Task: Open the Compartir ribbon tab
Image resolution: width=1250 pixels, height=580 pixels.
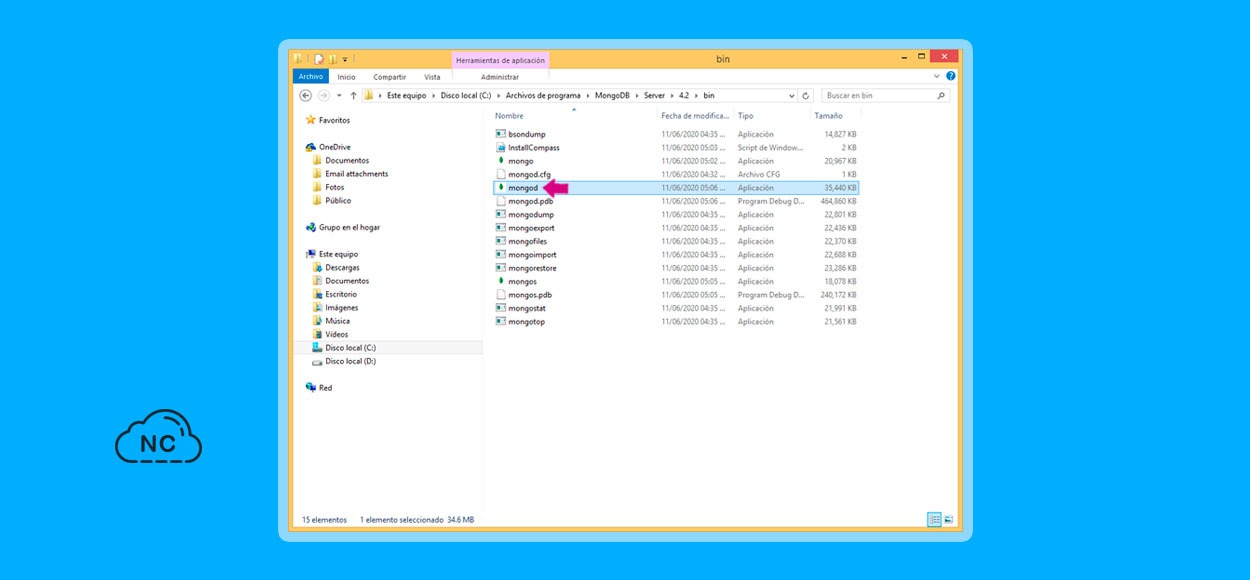Action: [x=390, y=77]
